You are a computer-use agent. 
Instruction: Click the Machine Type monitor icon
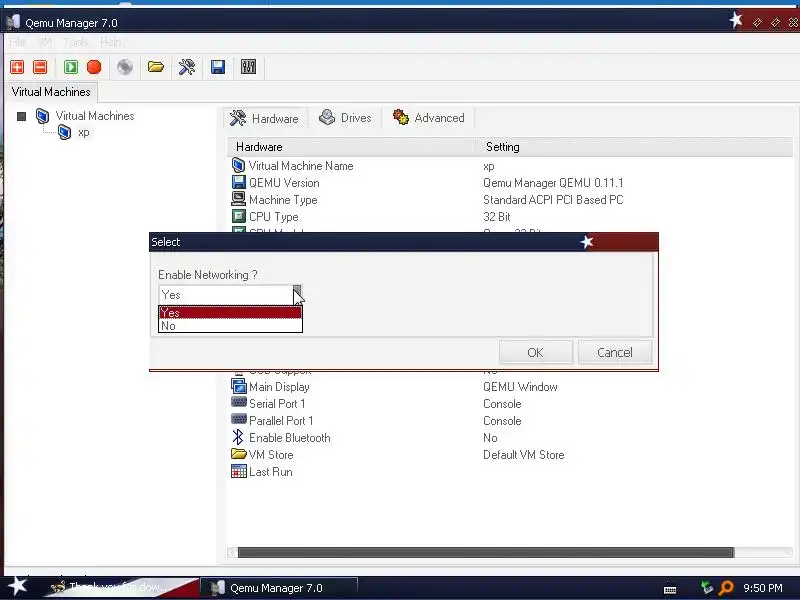pyautogui.click(x=238, y=198)
